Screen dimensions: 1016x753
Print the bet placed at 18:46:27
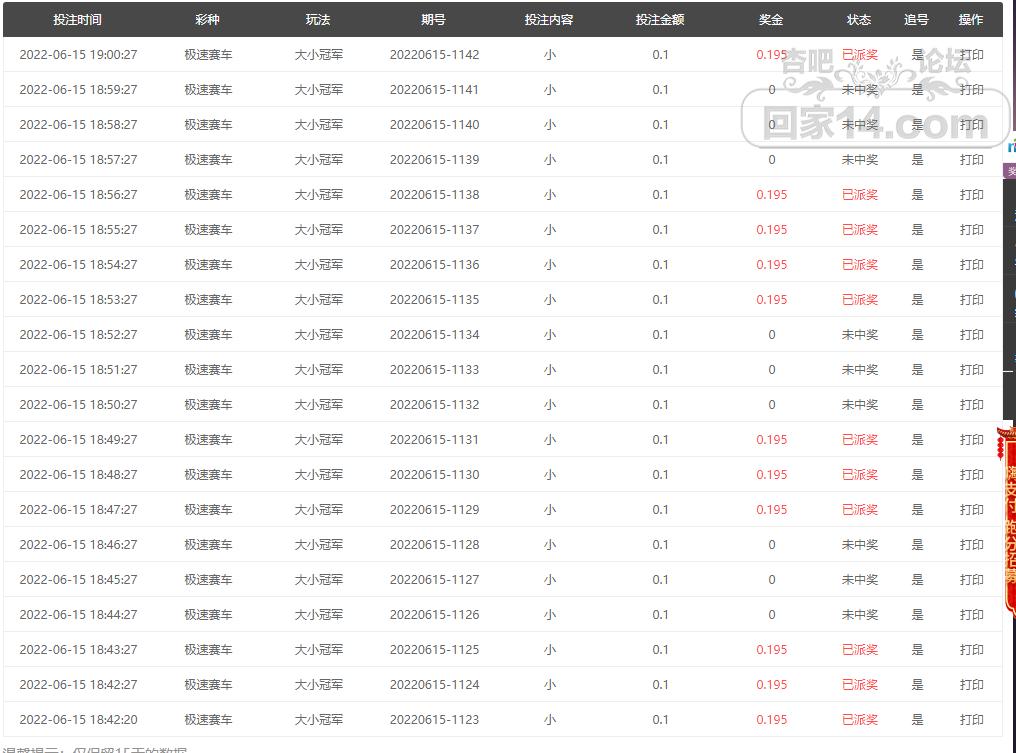point(971,544)
